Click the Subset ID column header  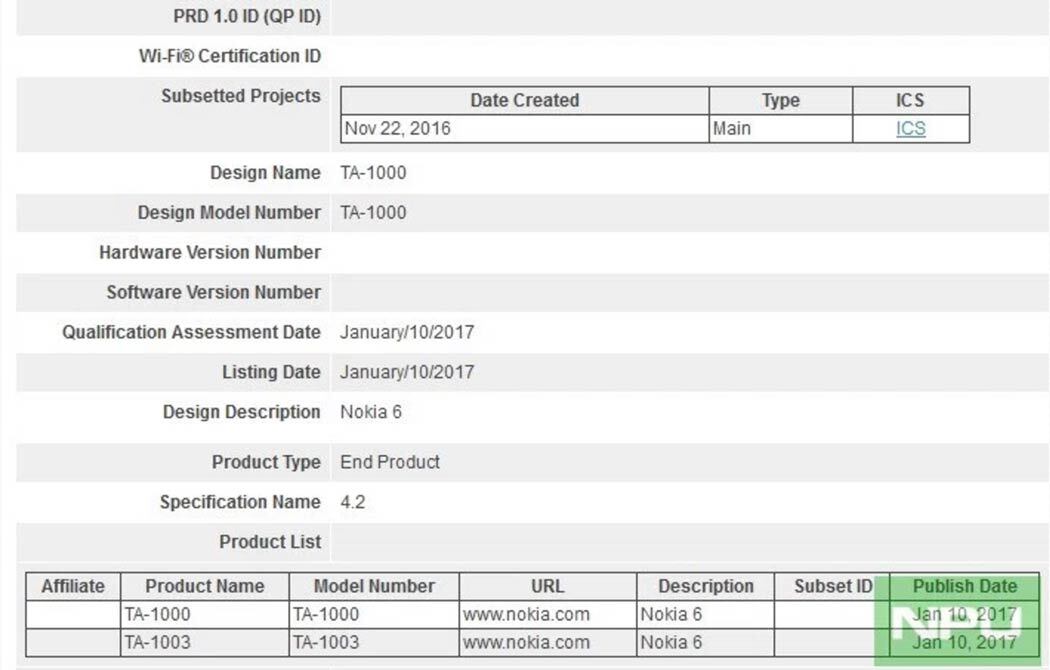coord(833,586)
